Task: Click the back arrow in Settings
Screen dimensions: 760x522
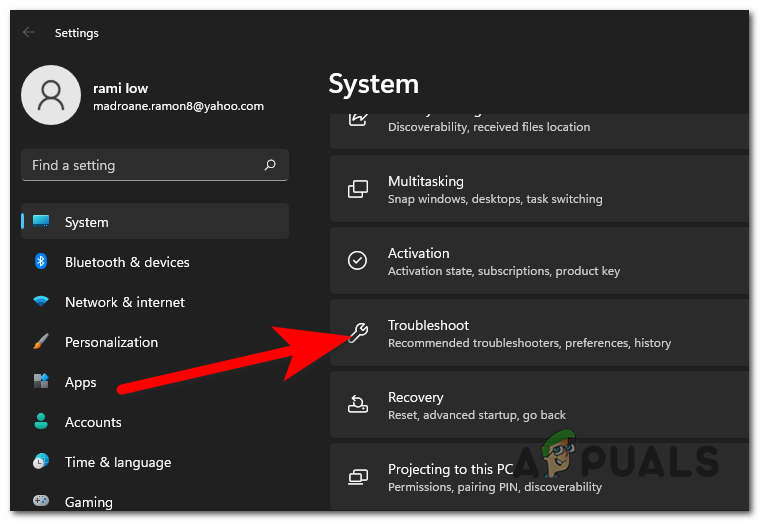Action: tap(29, 32)
